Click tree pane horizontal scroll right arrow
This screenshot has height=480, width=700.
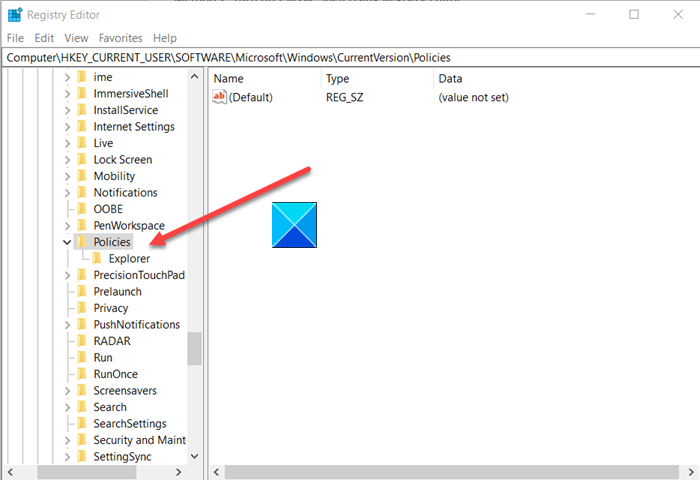pyautogui.click(x=179, y=472)
